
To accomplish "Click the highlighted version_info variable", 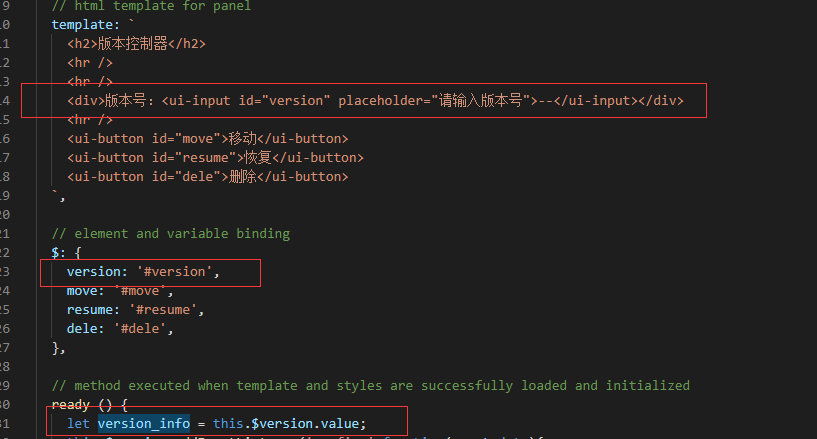I will tap(143, 423).
